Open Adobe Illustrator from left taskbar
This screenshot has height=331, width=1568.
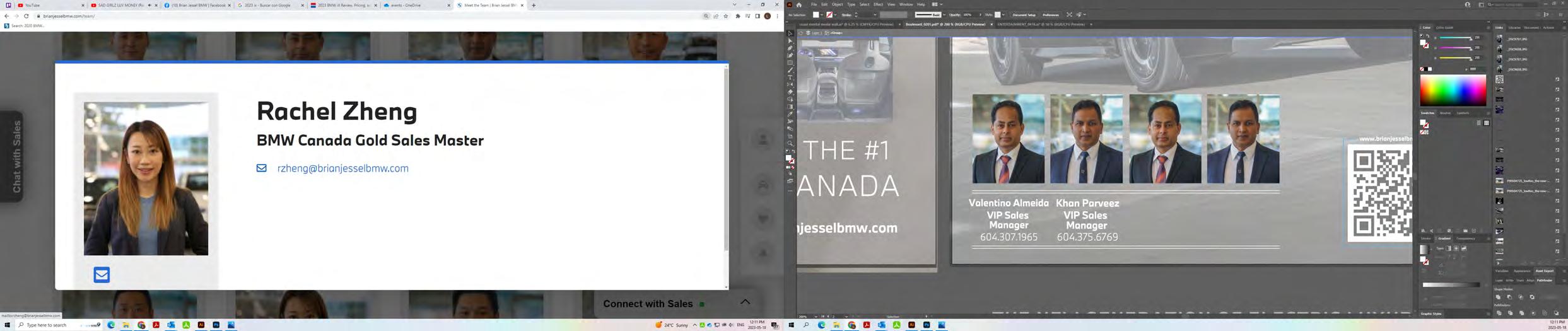tap(201, 325)
